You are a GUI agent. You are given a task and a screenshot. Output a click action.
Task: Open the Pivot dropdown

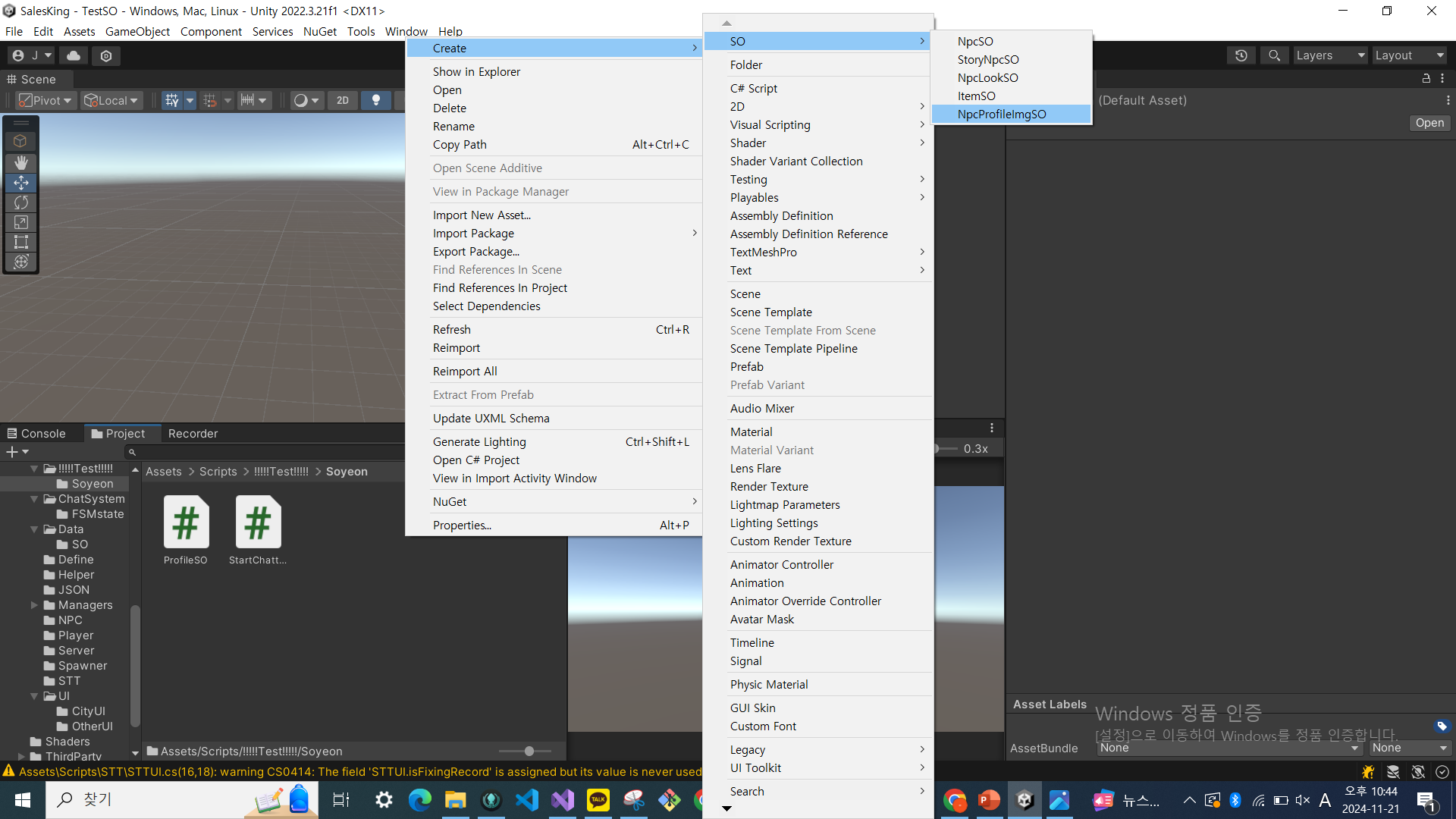point(45,100)
